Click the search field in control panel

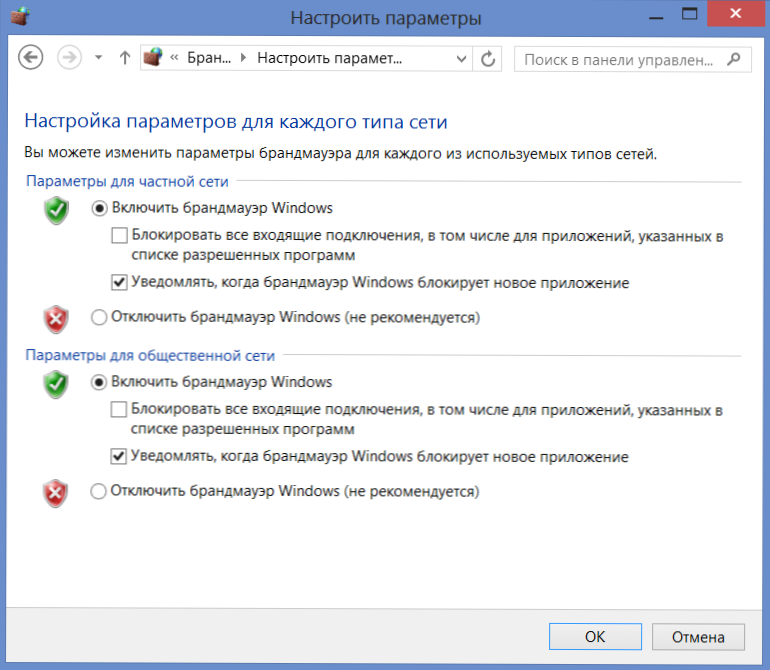click(632, 59)
